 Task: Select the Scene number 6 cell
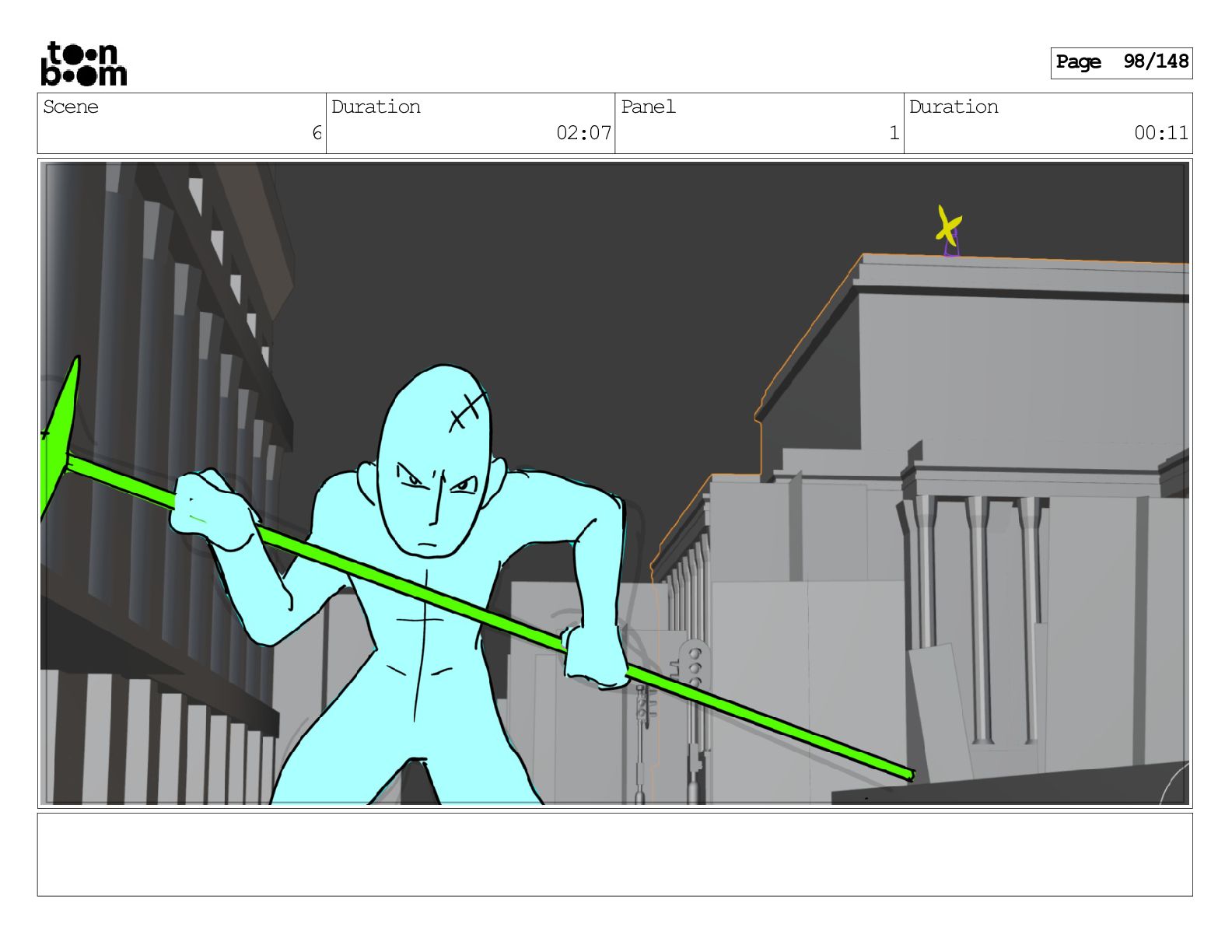point(182,123)
